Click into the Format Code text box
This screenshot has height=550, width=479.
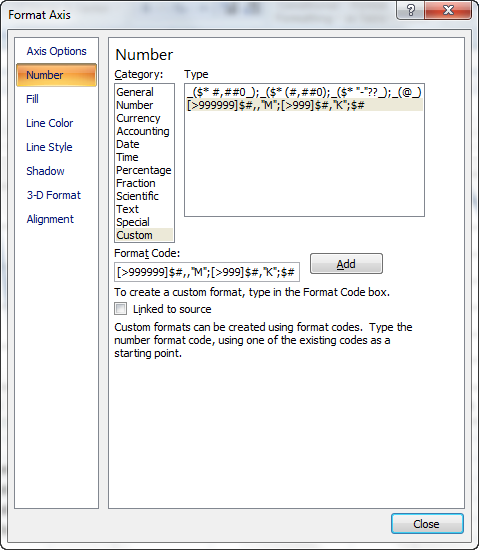click(207, 272)
